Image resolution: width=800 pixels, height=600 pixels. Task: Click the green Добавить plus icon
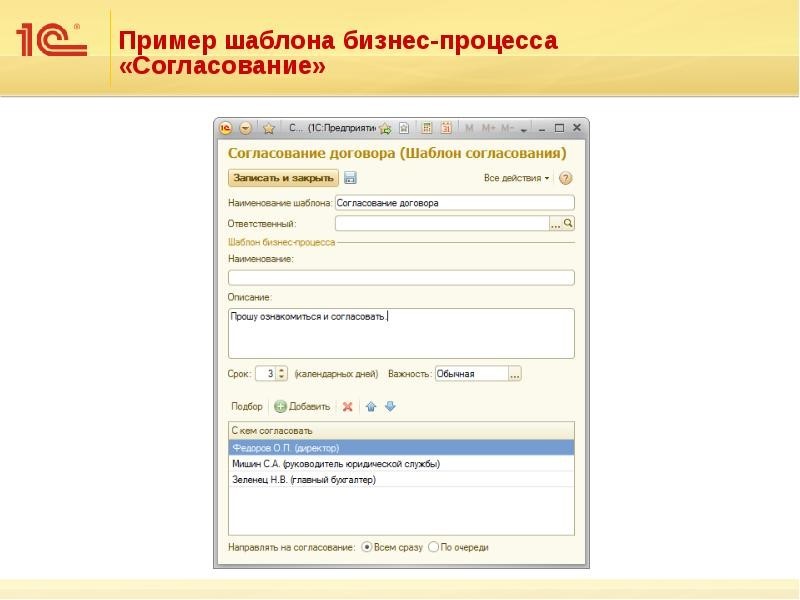[281, 407]
